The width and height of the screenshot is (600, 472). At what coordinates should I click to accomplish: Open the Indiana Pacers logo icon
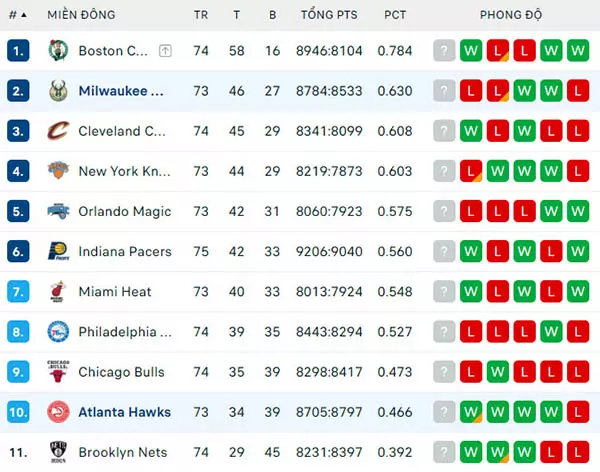[58, 251]
